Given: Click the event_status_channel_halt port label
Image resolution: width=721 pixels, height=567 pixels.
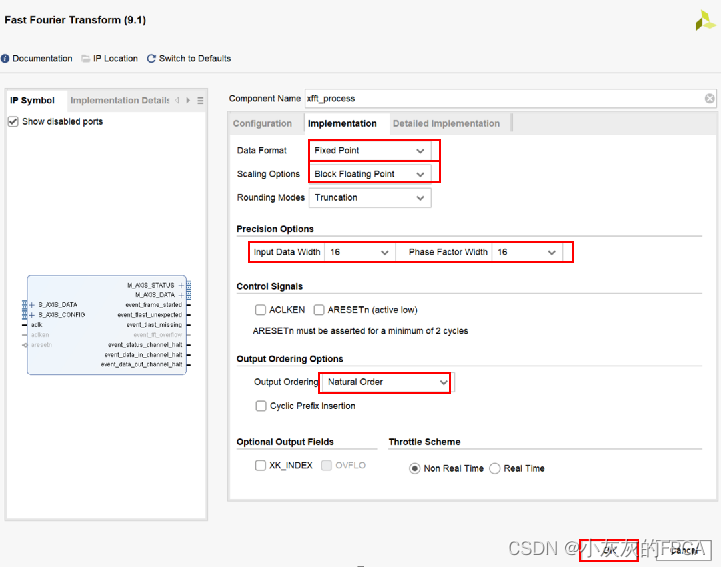Looking at the screenshot, I should point(145,345).
